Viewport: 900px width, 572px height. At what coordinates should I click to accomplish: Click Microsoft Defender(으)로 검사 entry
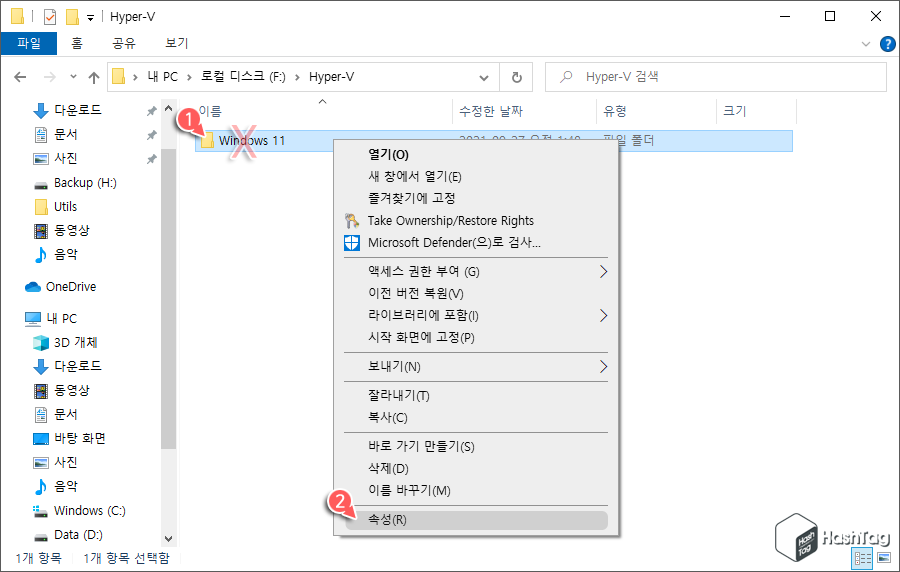click(454, 242)
